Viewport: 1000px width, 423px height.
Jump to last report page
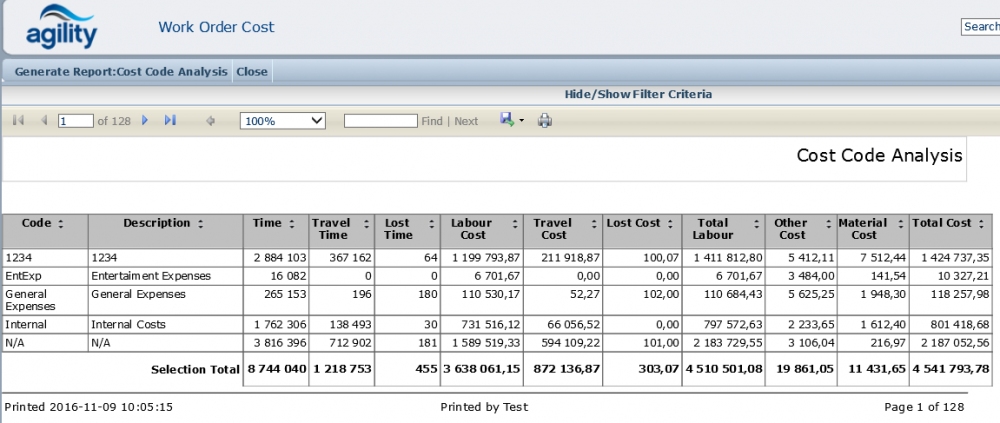[x=170, y=121]
